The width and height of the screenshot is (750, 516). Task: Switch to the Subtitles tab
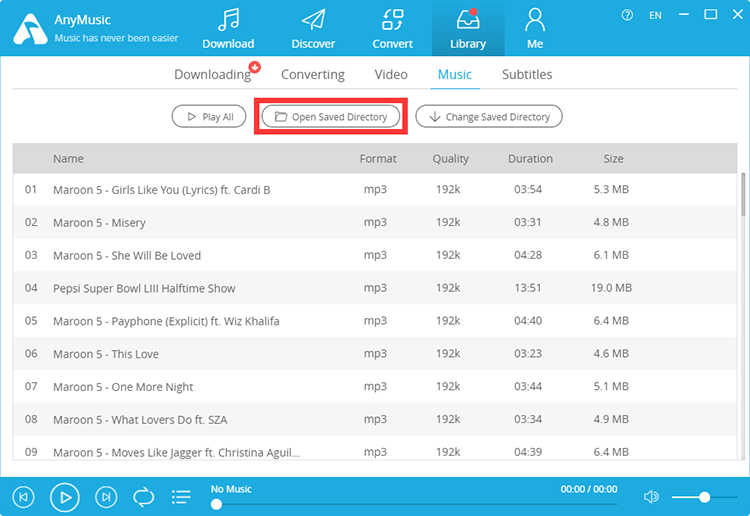(527, 75)
